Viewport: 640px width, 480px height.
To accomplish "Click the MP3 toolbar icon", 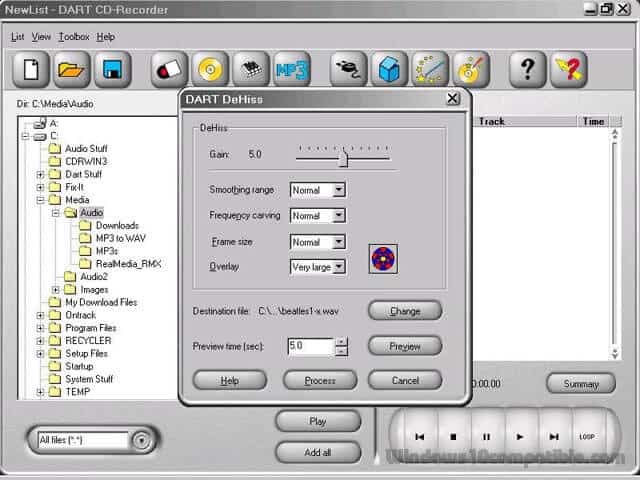I will pos(292,70).
